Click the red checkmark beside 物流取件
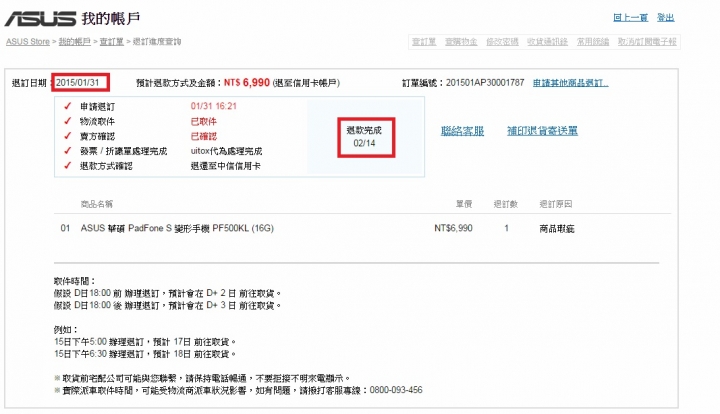Image resolution: width=720 pixels, height=414 pixels. tap(68, 121)
